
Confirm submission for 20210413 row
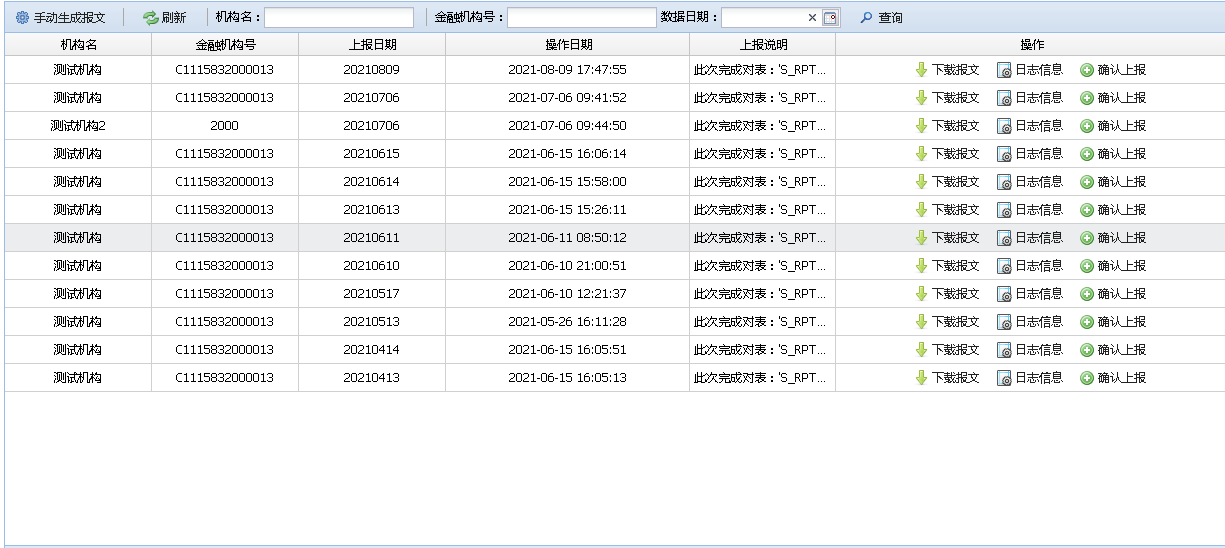tap(1113, 378)
